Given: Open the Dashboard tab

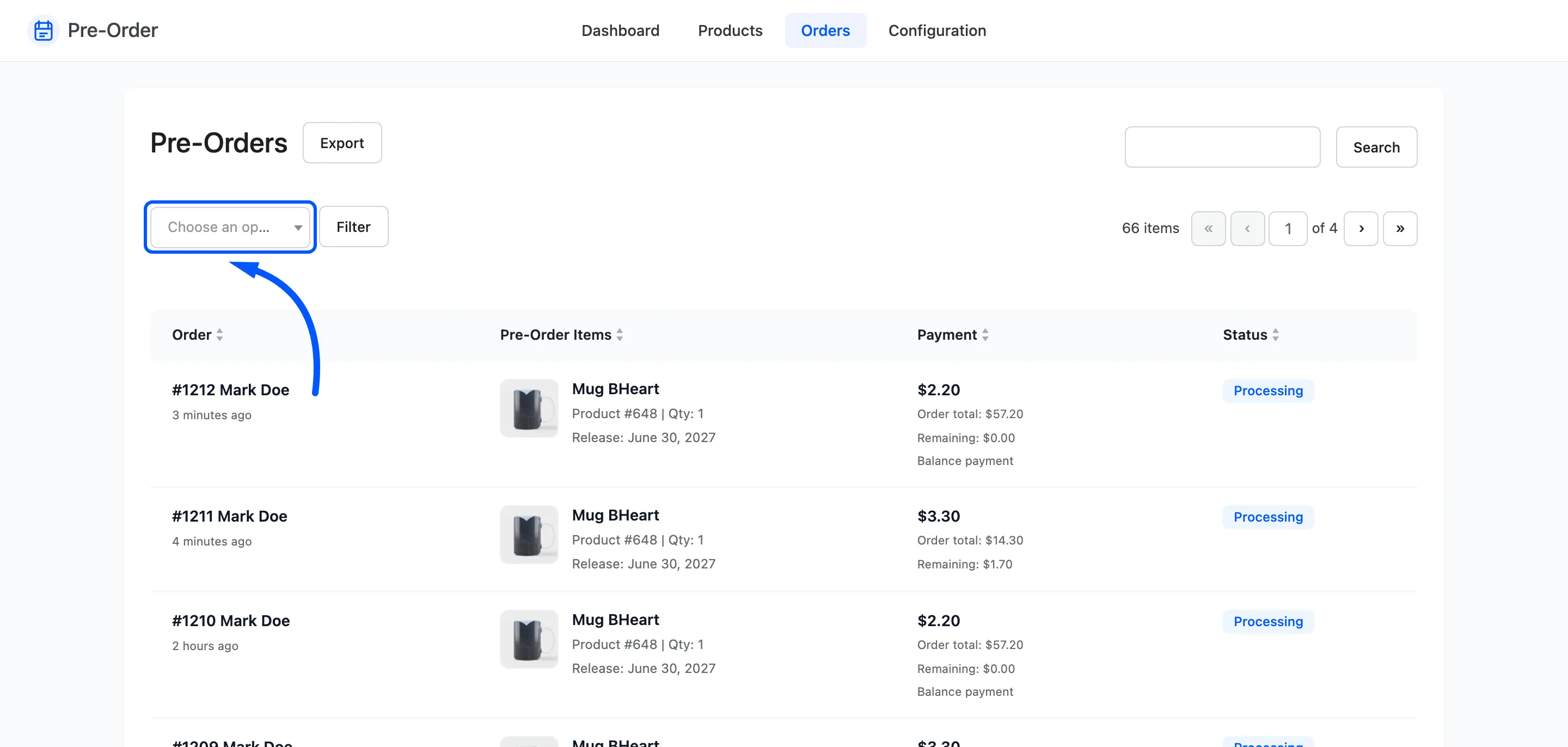Looking at the screenshot, I should 620,30.
